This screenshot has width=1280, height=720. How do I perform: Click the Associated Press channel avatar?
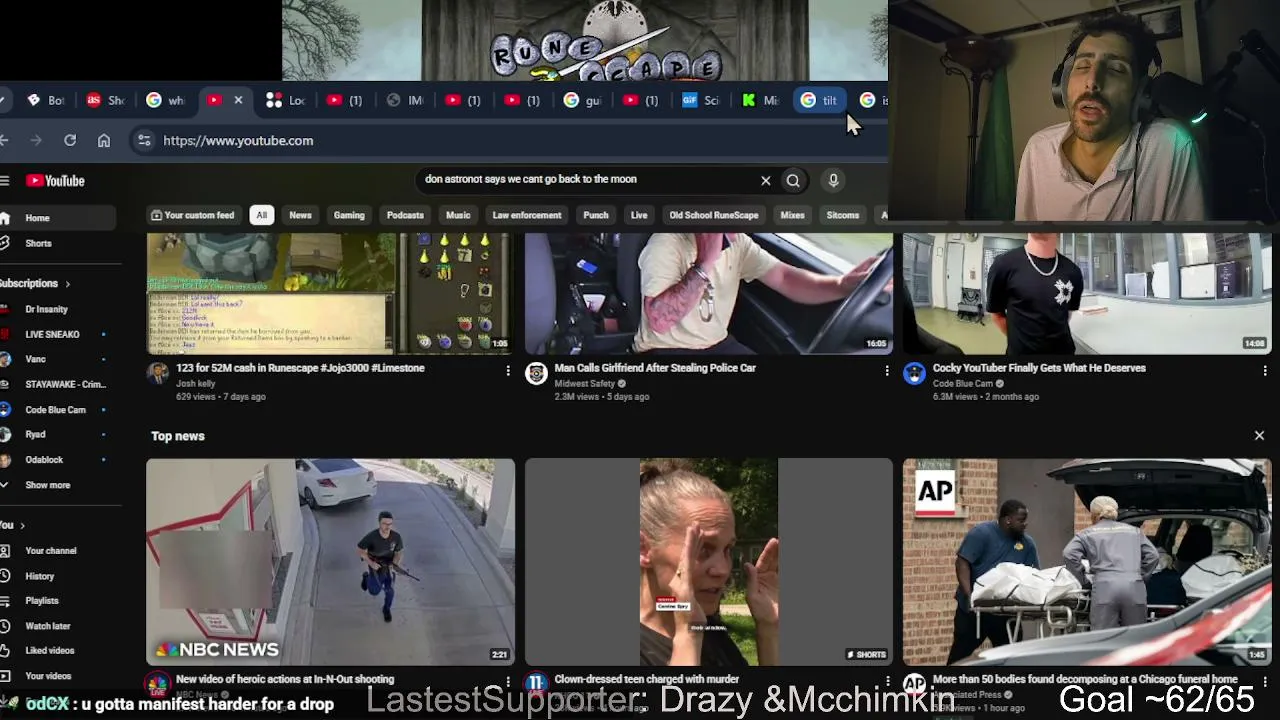pyautogui.click(x=914, y=685)
